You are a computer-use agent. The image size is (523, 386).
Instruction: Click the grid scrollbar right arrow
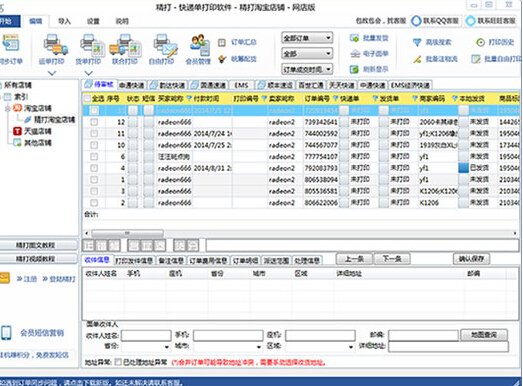[x=515, y=233]
